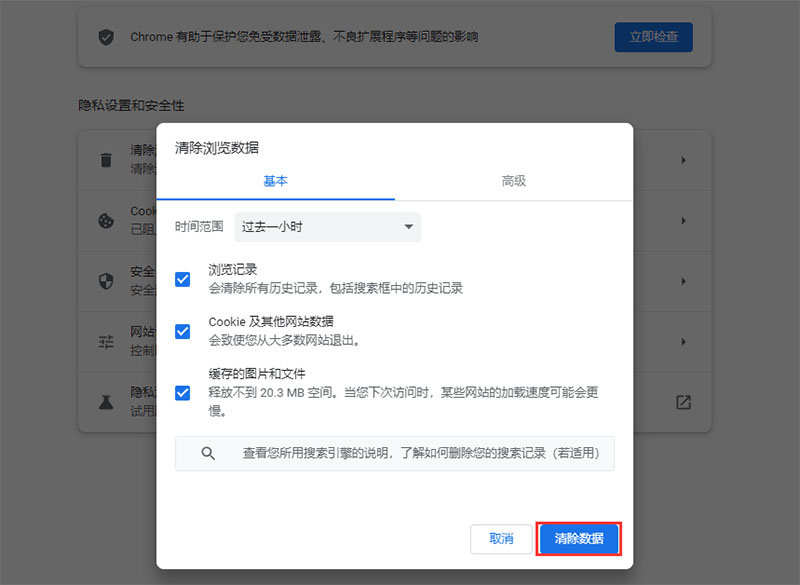This screenshot has width=800, height=585.
Task: Click the sliders icon for 网站设置
Action: 107,341
